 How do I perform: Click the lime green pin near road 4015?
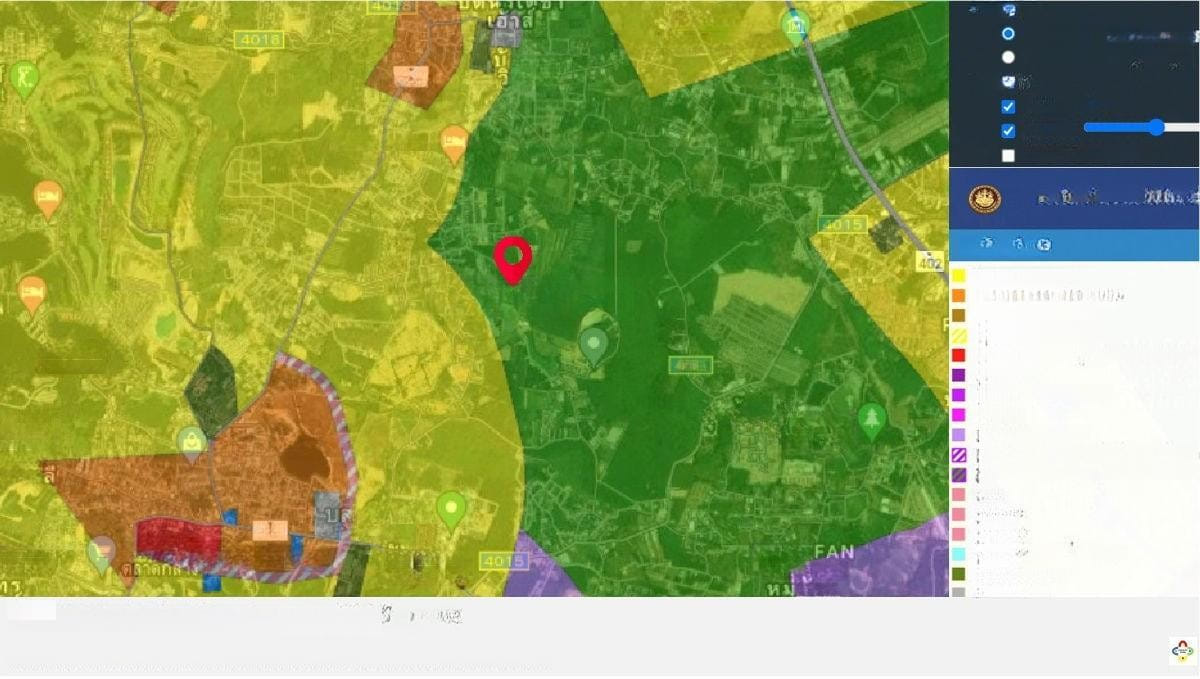[x=452, y=509]
